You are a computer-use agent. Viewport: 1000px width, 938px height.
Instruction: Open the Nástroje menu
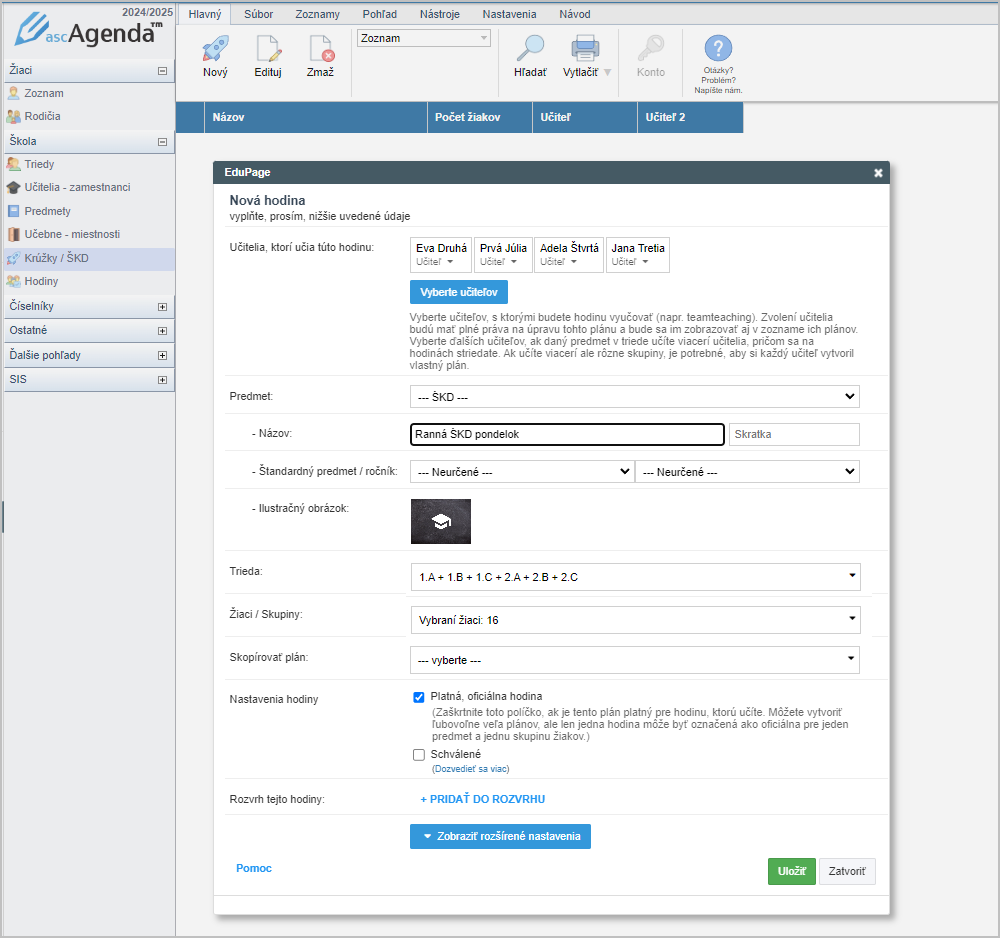point(440,14)
